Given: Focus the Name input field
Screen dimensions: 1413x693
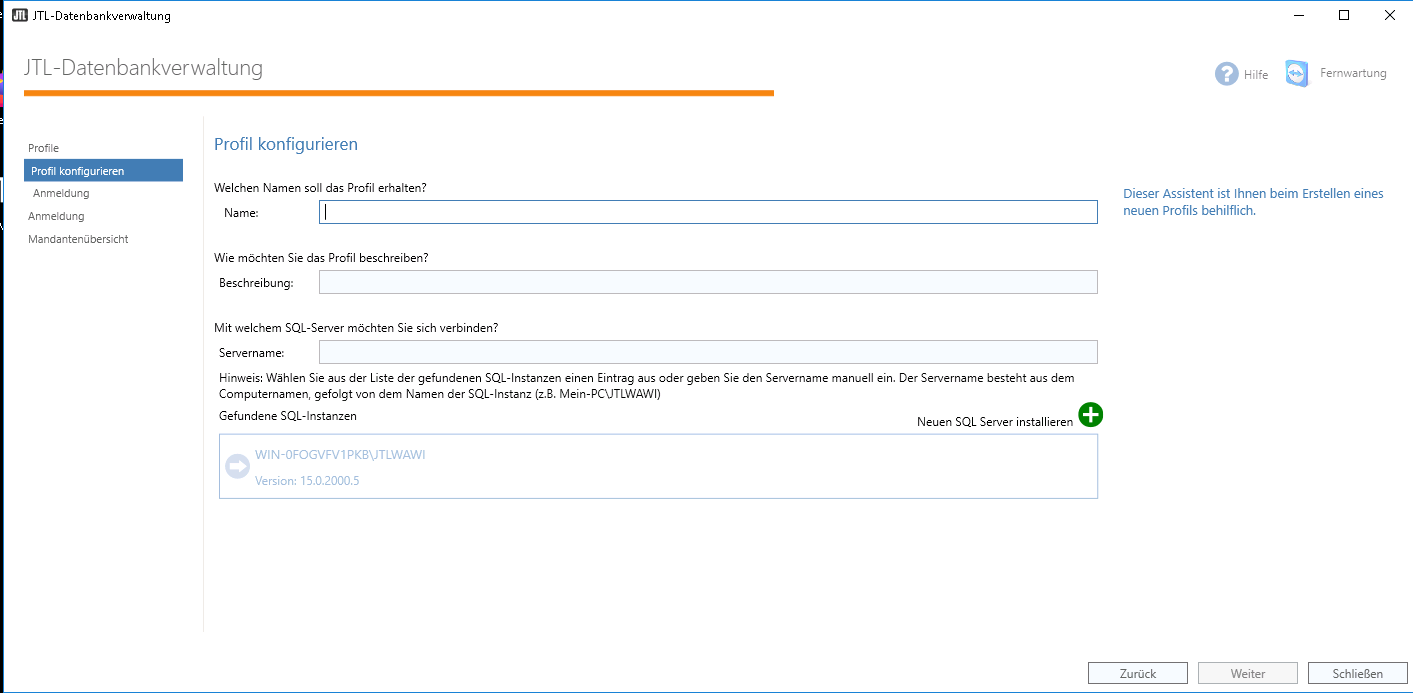Looking at the screenshot, I should tap(708, 212).
